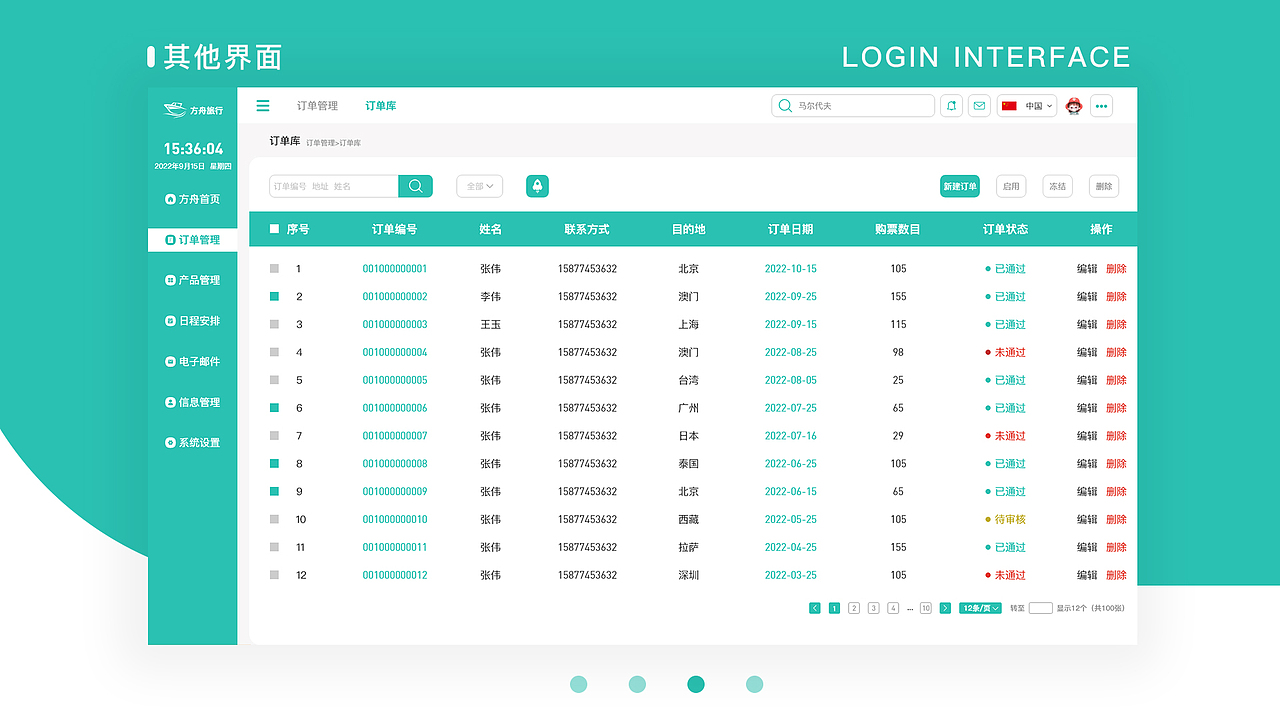Open 订单管理 in the sidebar
Image resolution: width=1280 pixels, height=721 pixels.
pos(193,240)
